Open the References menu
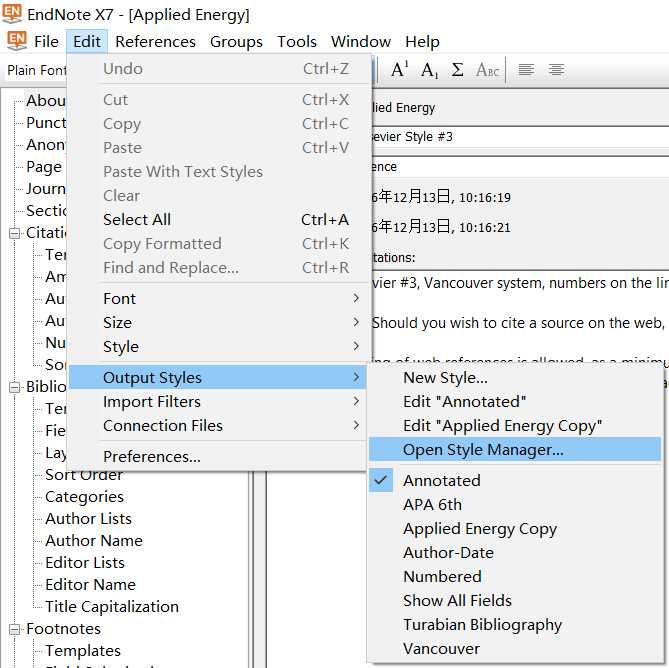The height and width of the screenshot is (668, 669). point(155,41)
